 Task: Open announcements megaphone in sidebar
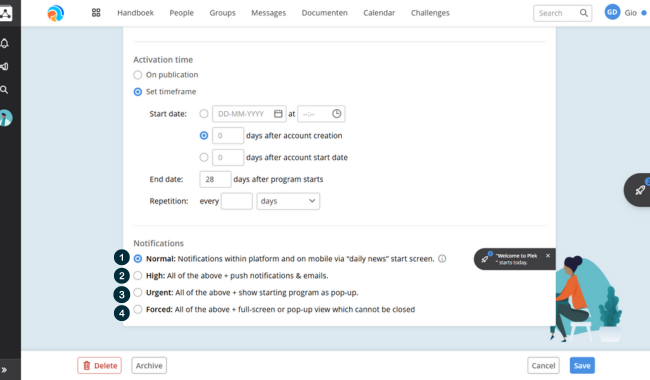point(5,66)
